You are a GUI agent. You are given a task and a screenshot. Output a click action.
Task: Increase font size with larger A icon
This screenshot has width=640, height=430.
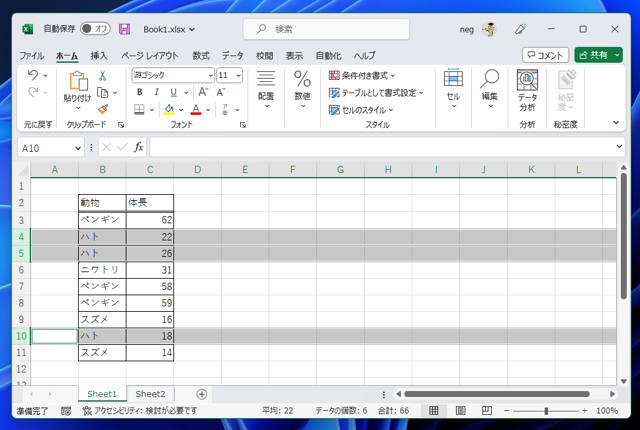[203, 92]
